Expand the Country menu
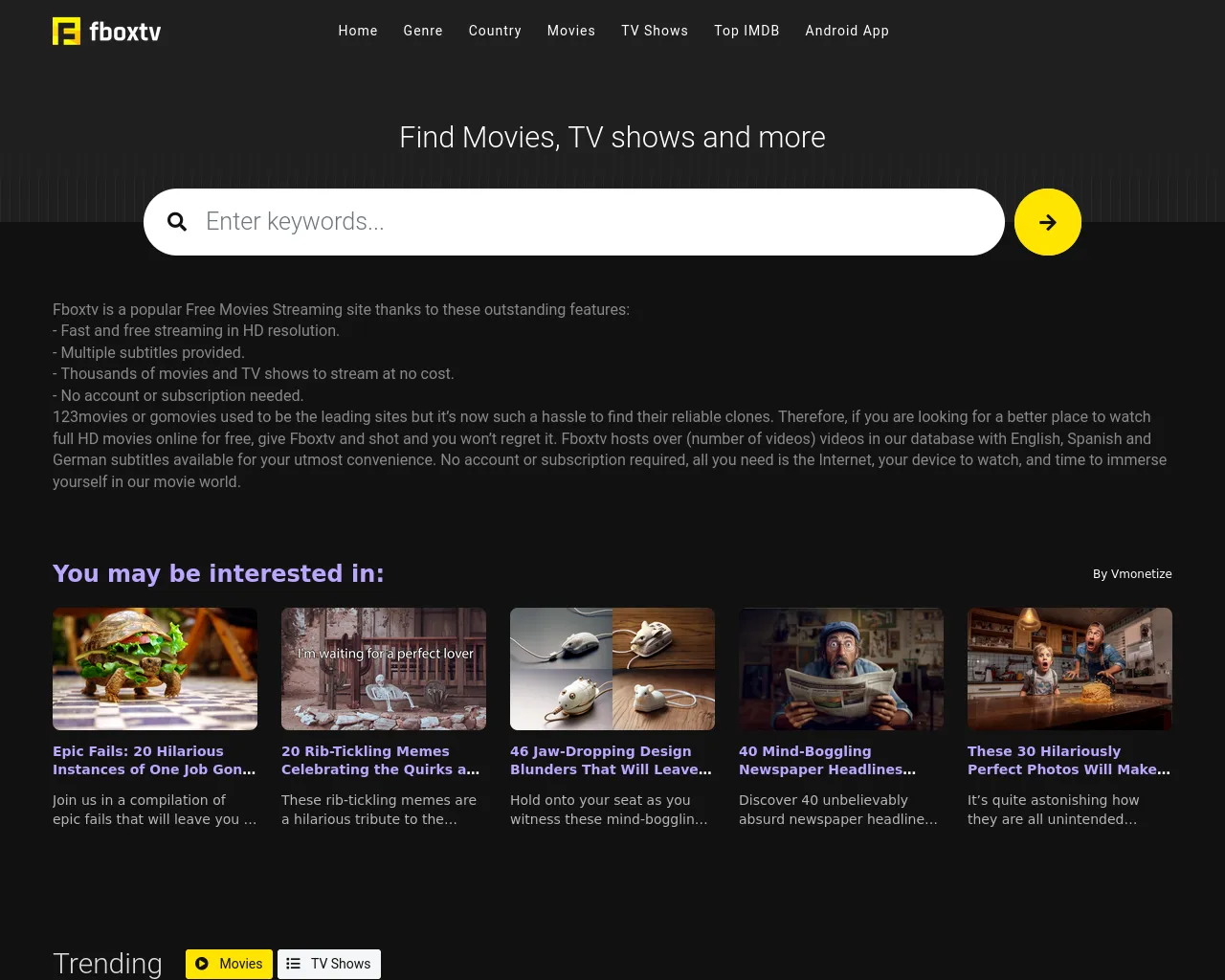 (x=495, y=31)
